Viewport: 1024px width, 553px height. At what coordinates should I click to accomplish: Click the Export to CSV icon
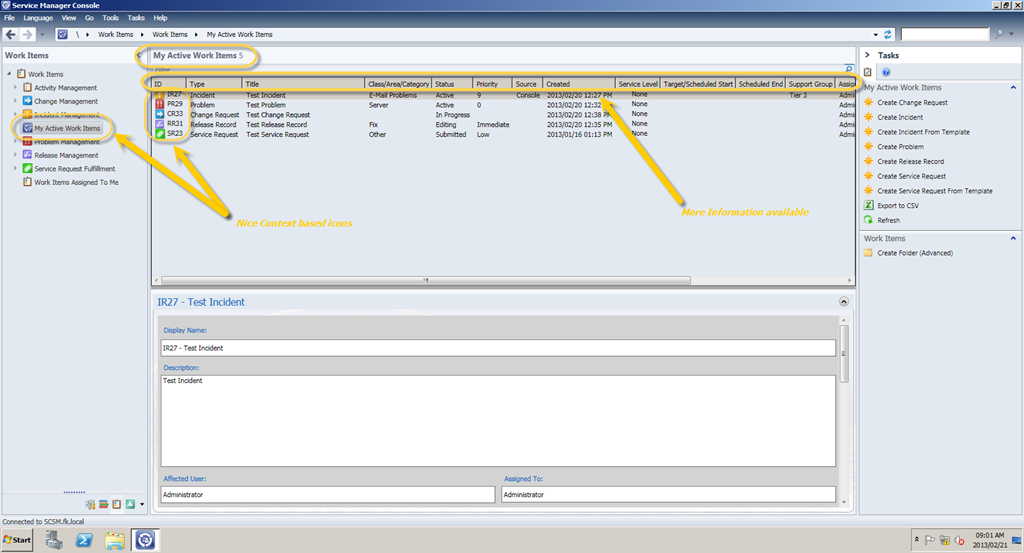coord(868,205)
